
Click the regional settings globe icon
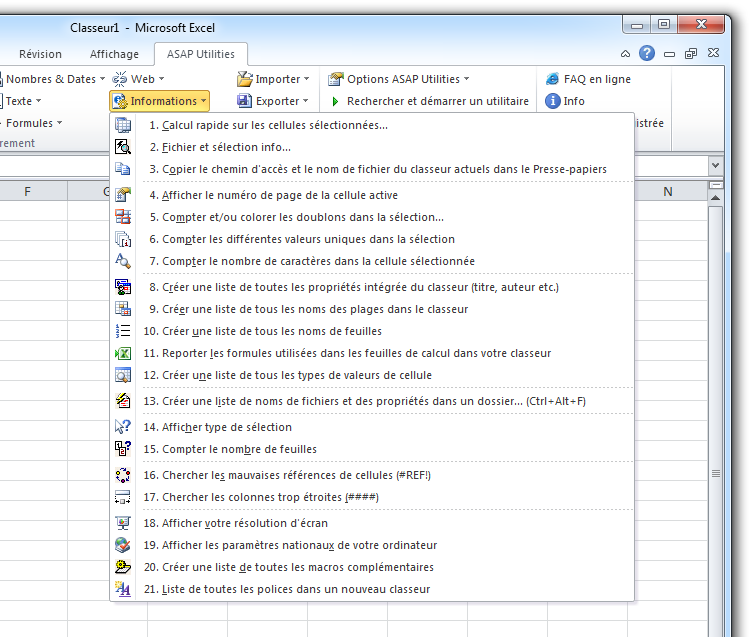coord(123,545)
